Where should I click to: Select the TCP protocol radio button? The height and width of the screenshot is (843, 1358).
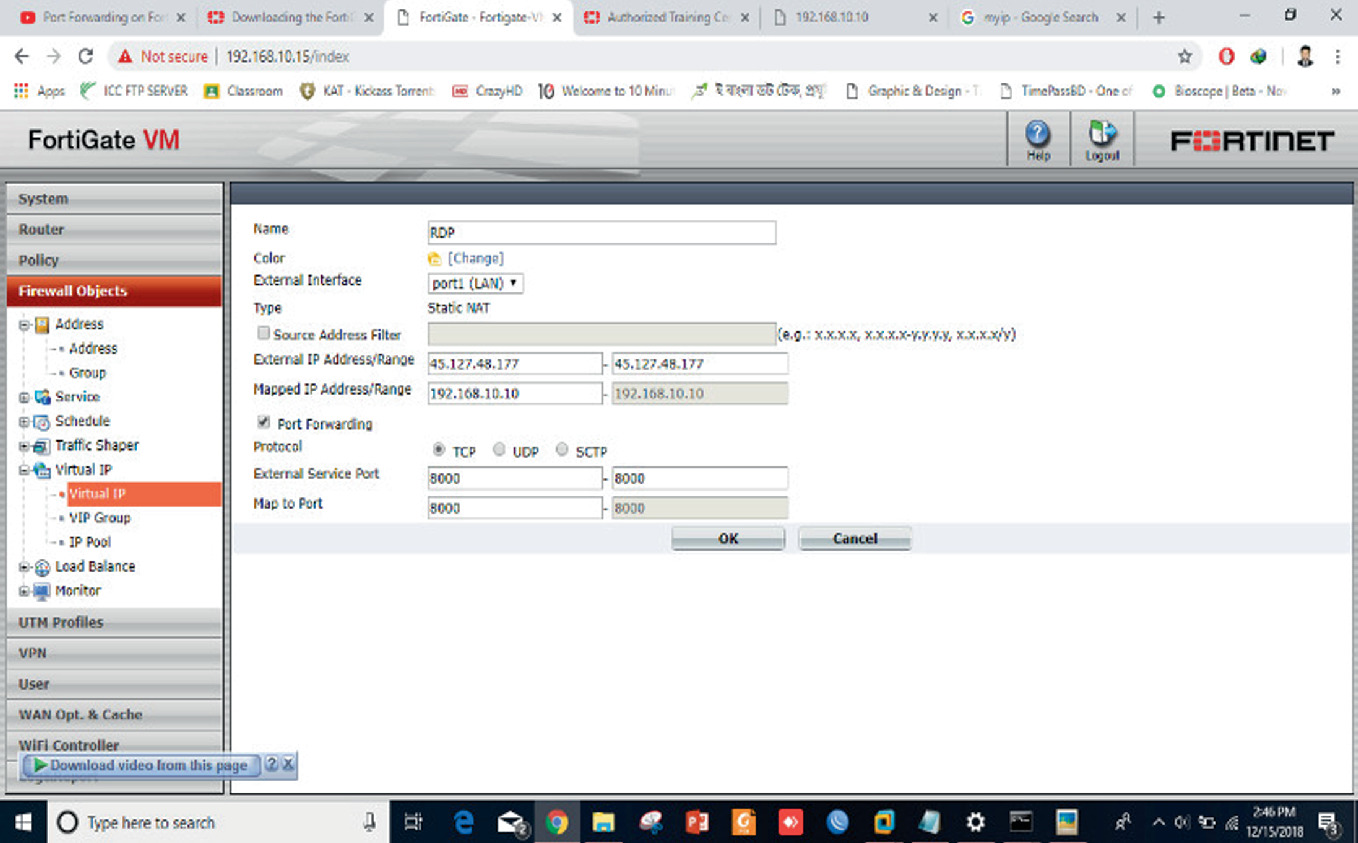(x=439, y=451)
